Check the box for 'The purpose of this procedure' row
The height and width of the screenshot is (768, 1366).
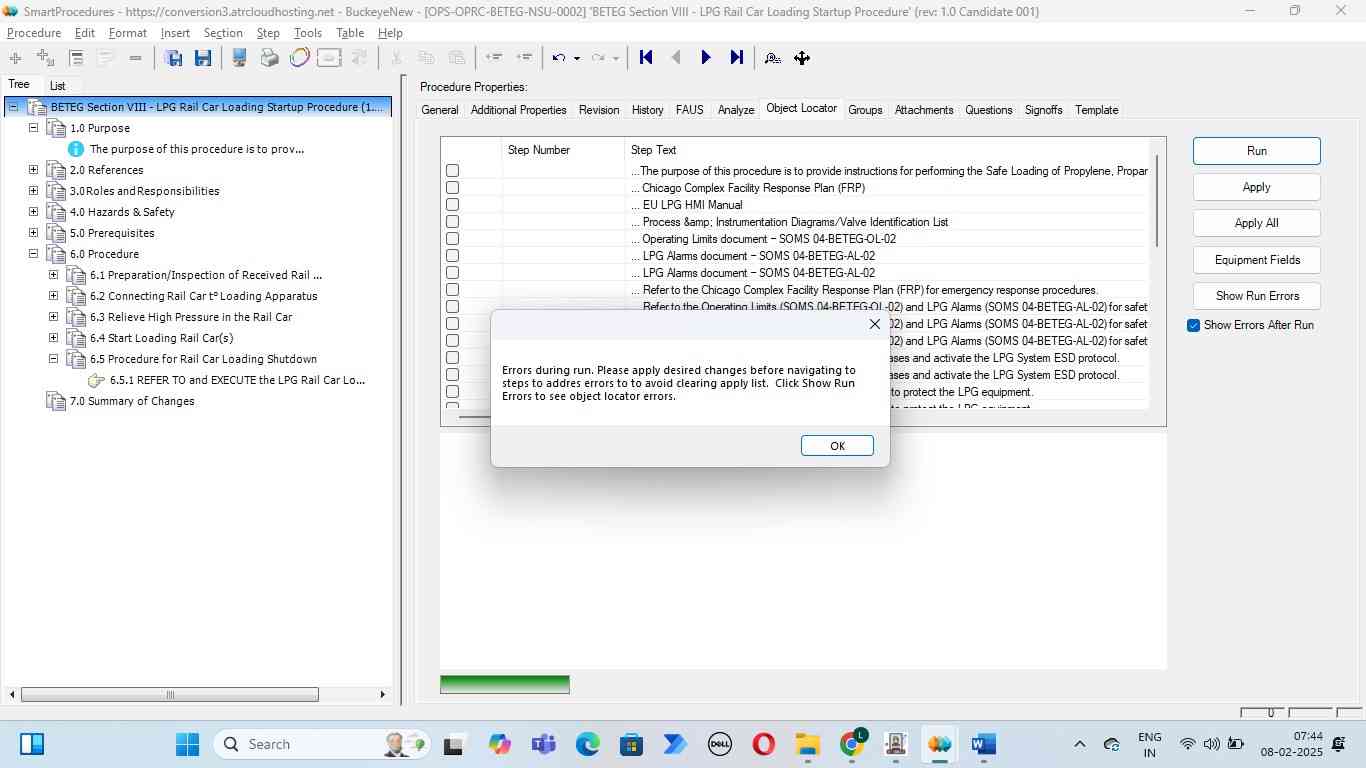pyautogui.click(x=452, y=171)
